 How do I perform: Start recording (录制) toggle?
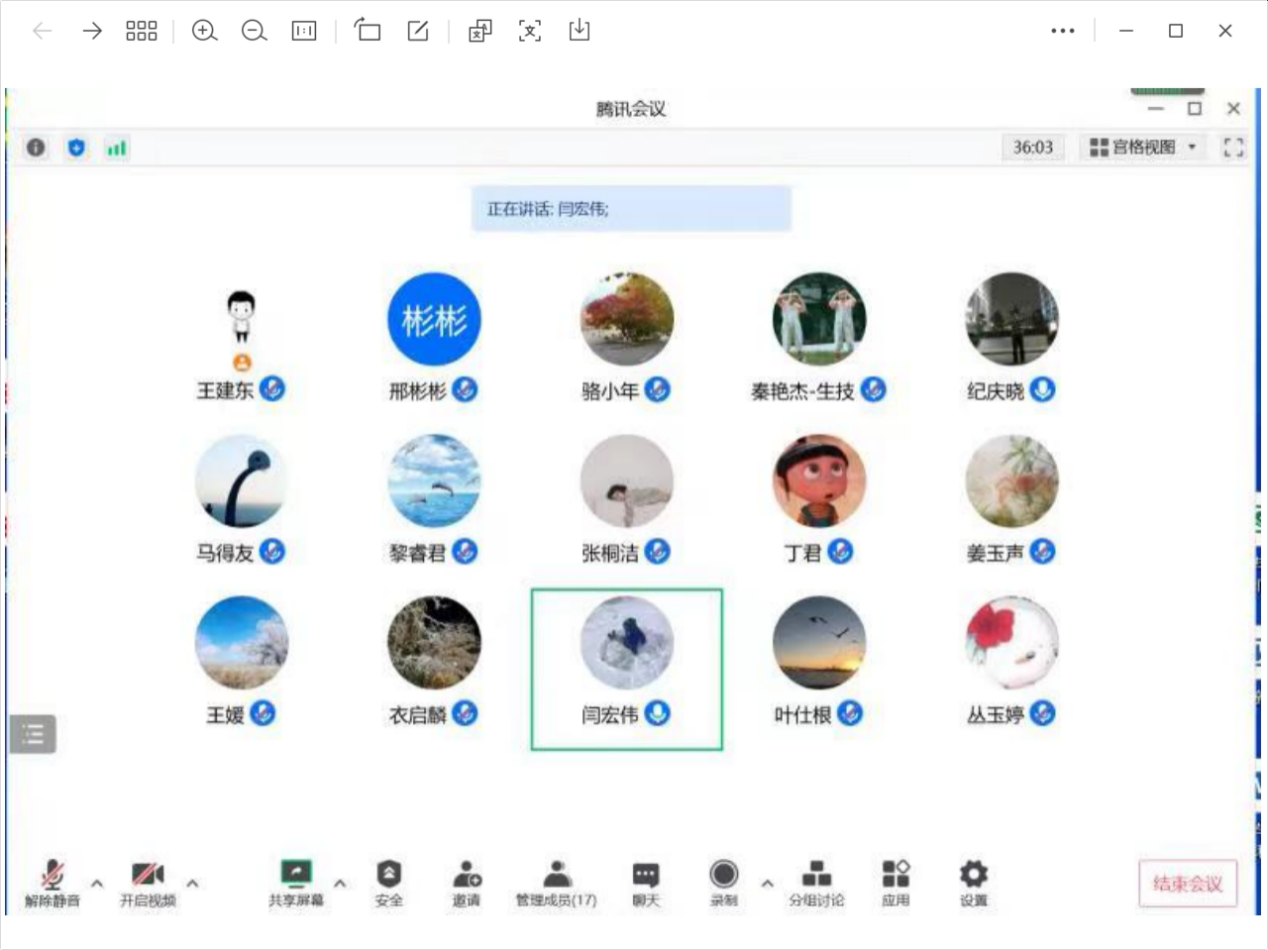(724, 876)
